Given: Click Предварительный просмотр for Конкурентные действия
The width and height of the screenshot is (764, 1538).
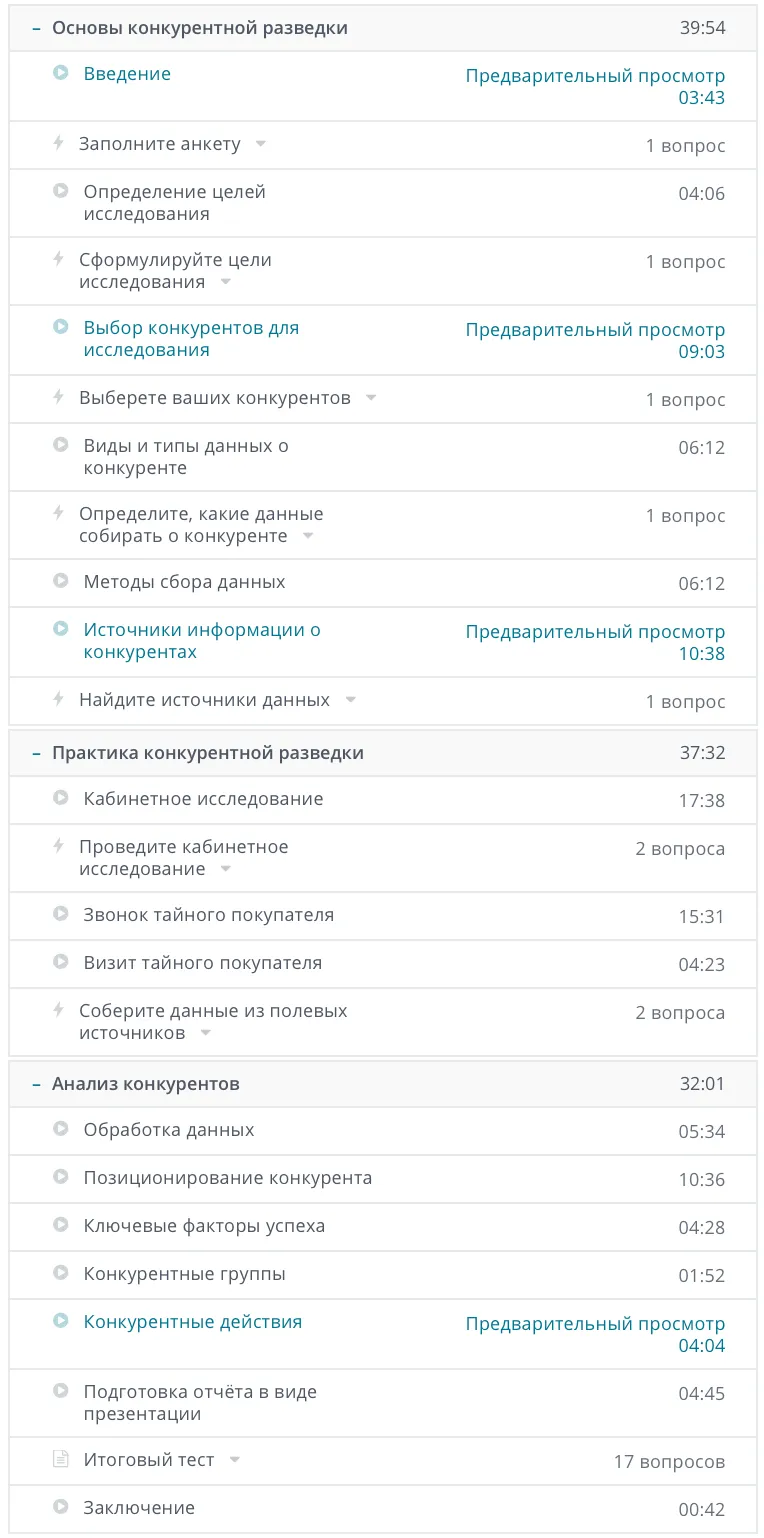Looking at the screenshot, I should click(x=595, y=1323).
